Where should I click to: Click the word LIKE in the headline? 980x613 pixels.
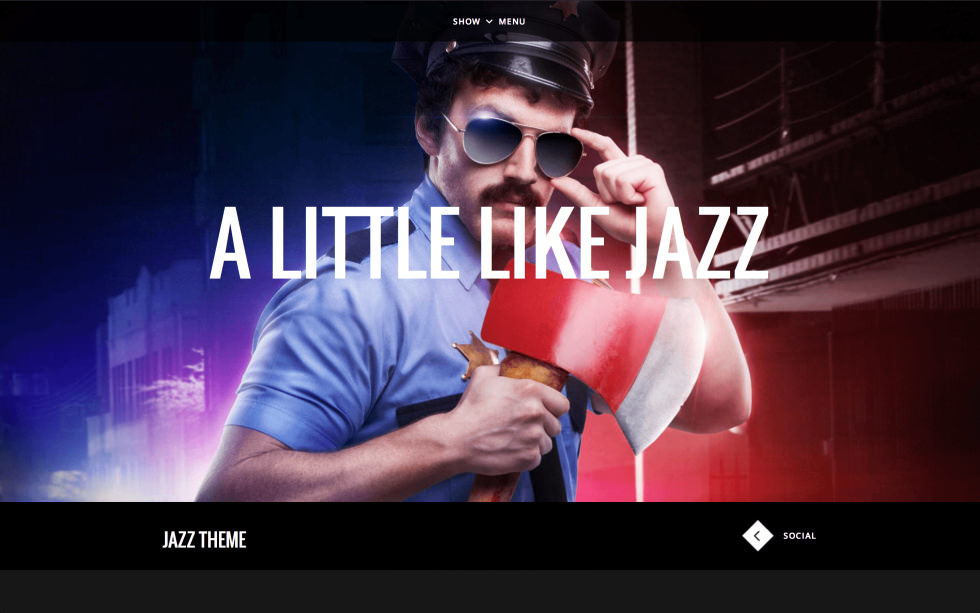coord(544,243)
